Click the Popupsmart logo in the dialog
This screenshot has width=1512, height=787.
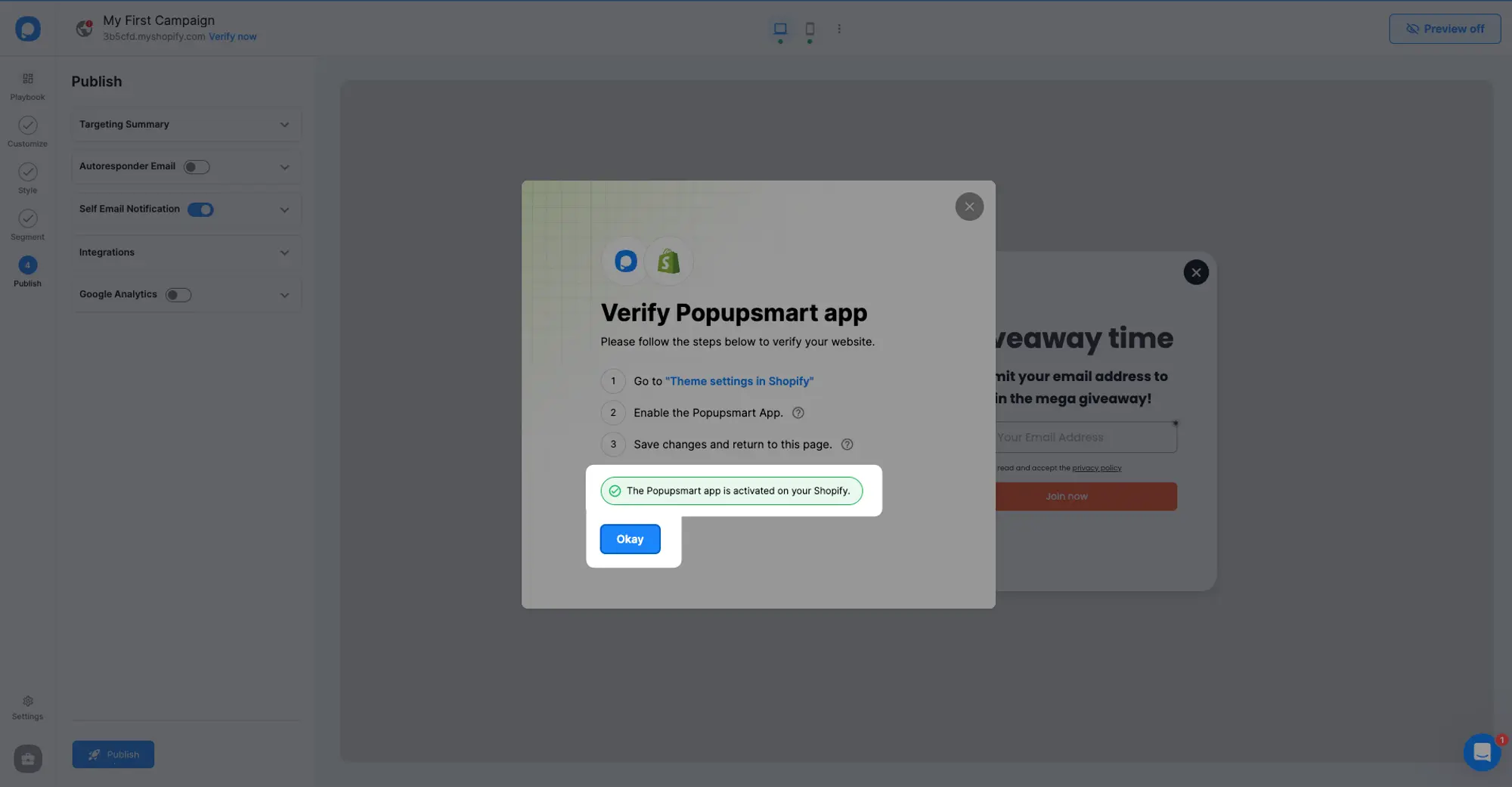click(625, 262)
